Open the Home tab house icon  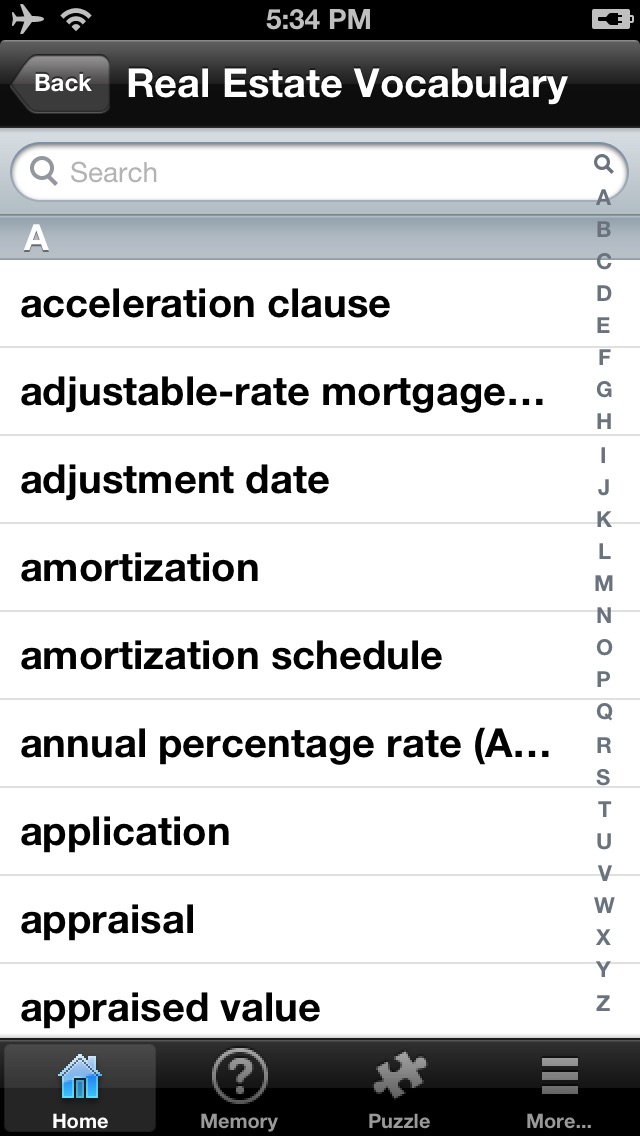(x=80, y=1077)
